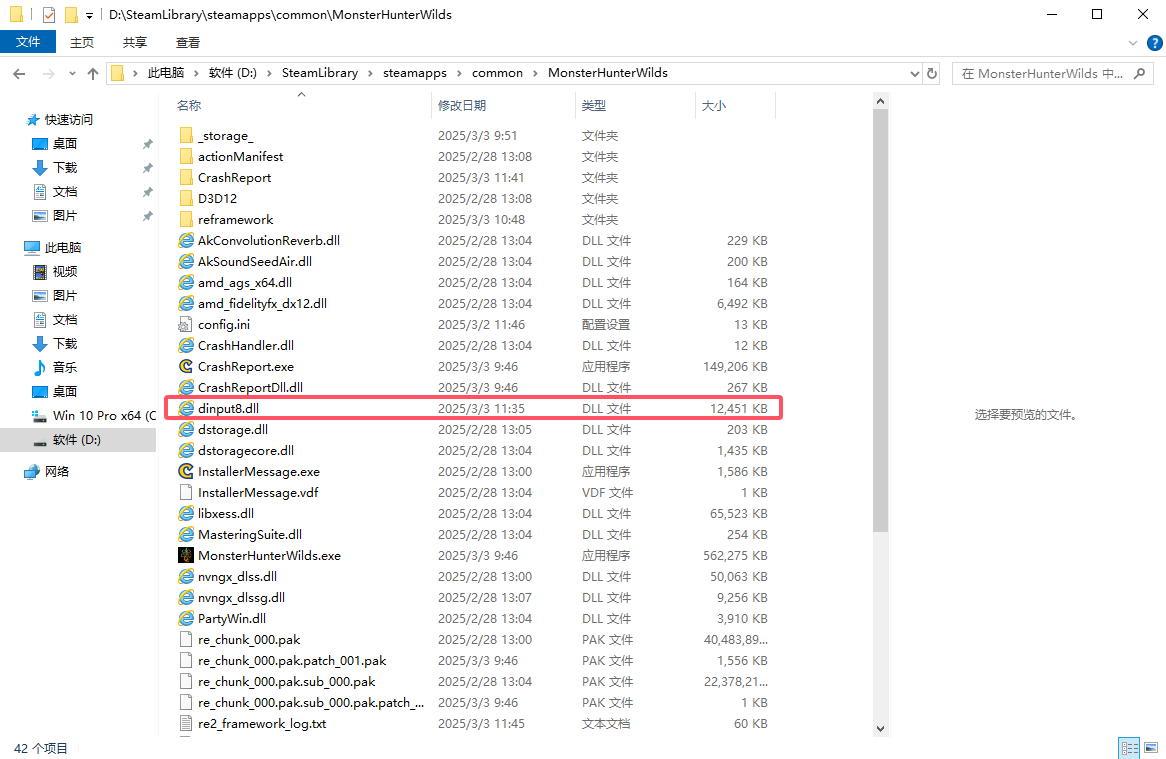
Task: Click common in the address breadcrumb
Action: [497, 73]
